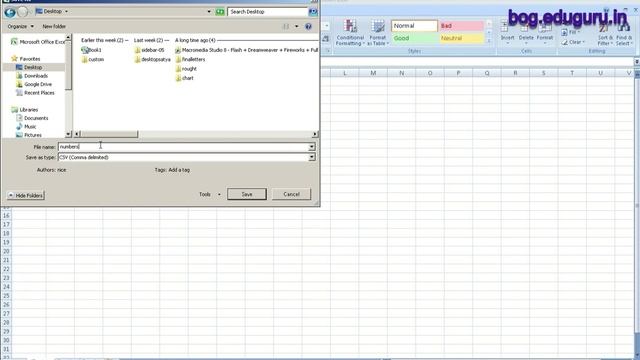
Task: Click the search magnifier icon
Action: point(313,12)
